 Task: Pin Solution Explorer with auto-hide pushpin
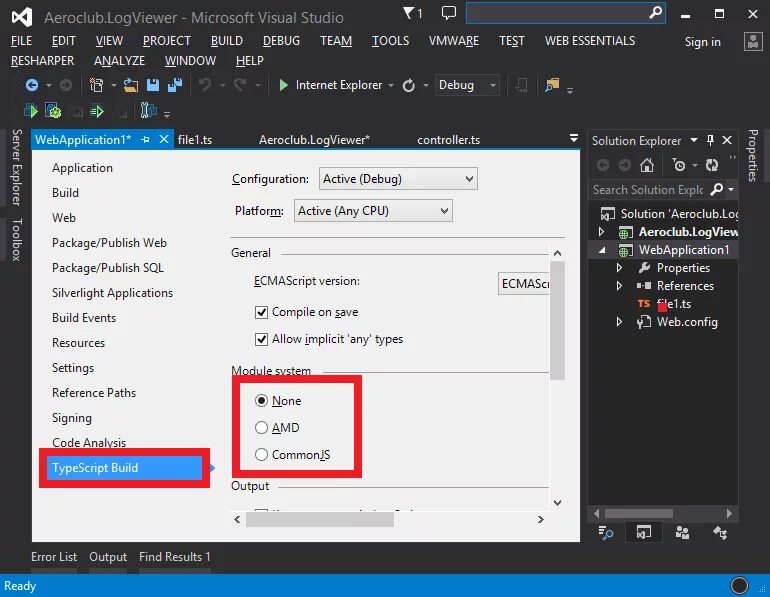click(710, 140)
